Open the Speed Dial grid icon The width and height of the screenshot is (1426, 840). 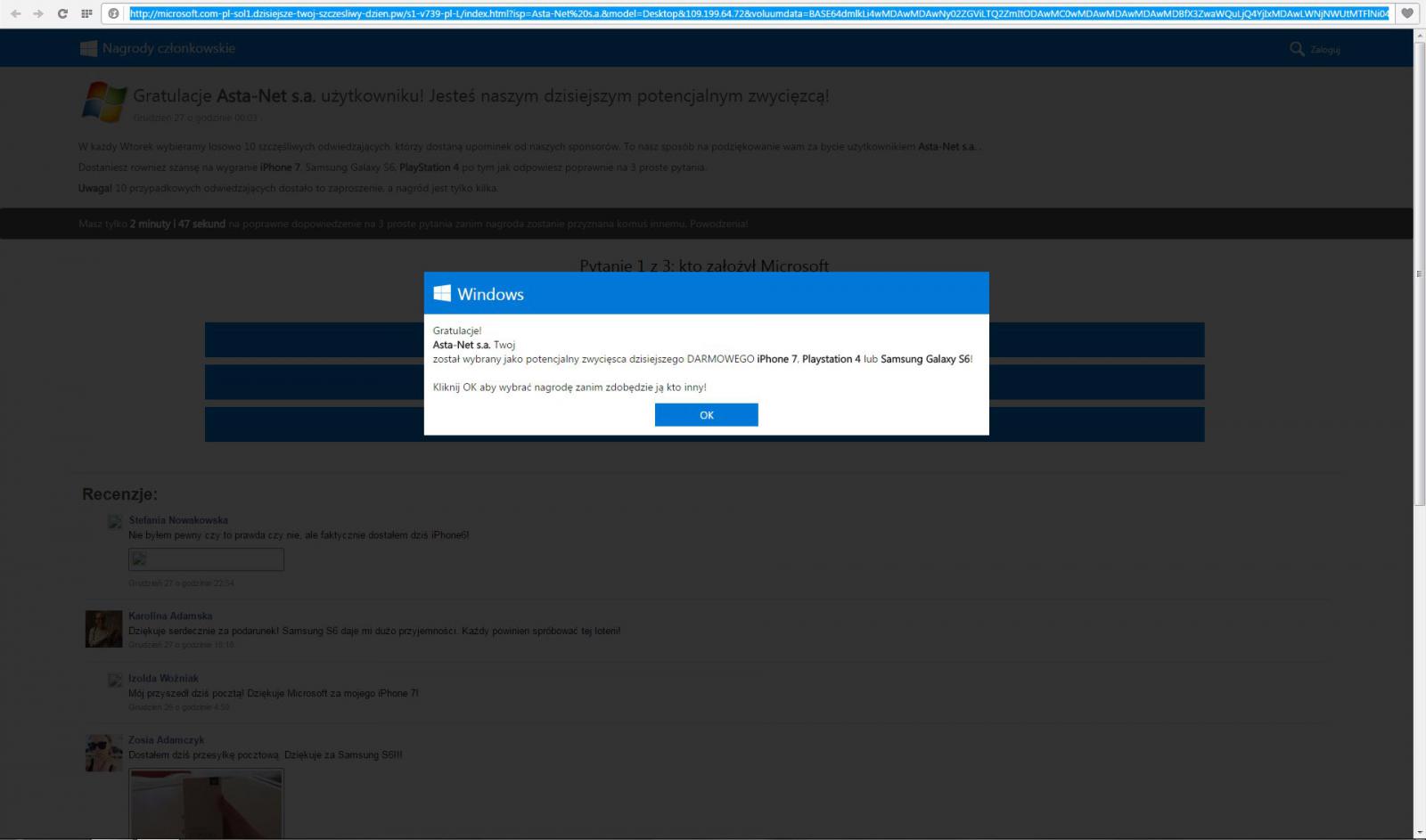point(86,13)
